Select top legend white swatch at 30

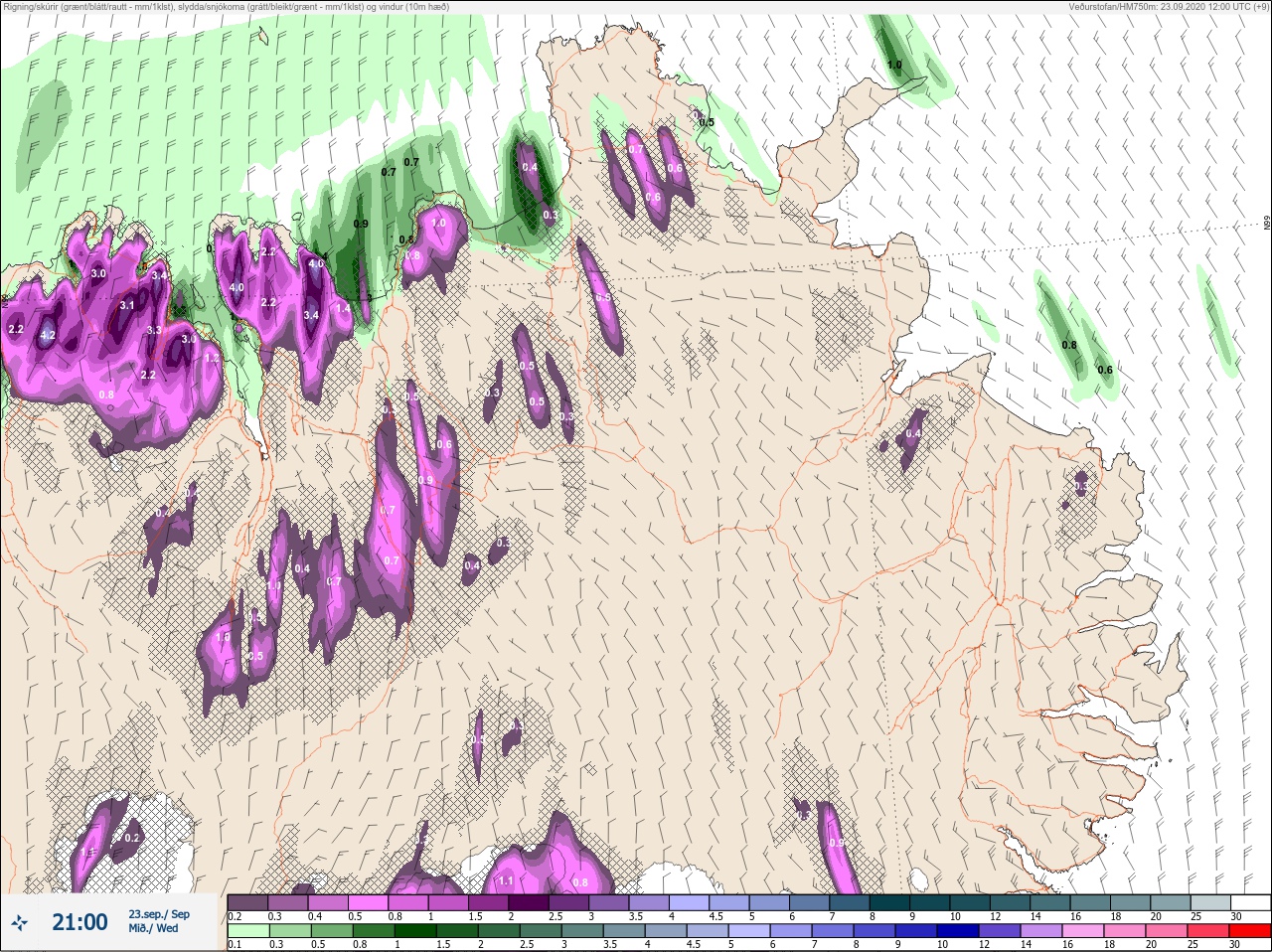(1250, 902)
